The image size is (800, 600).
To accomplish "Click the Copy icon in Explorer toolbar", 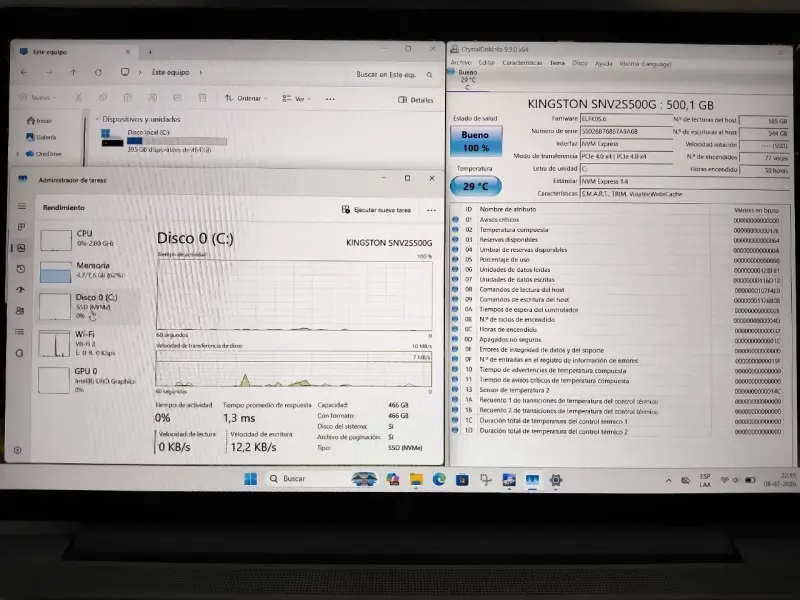I will coord(103,97).
